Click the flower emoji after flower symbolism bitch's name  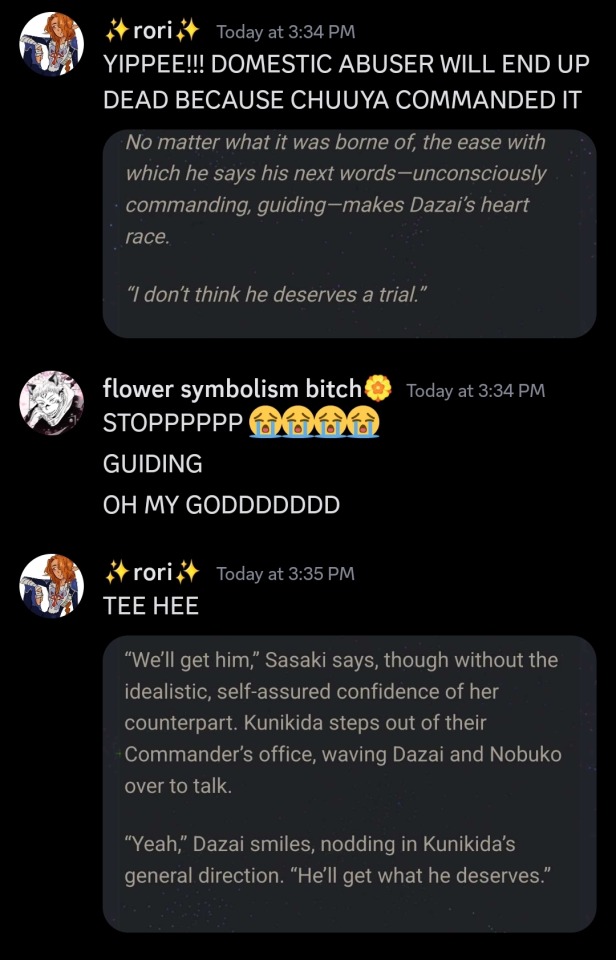378,389
